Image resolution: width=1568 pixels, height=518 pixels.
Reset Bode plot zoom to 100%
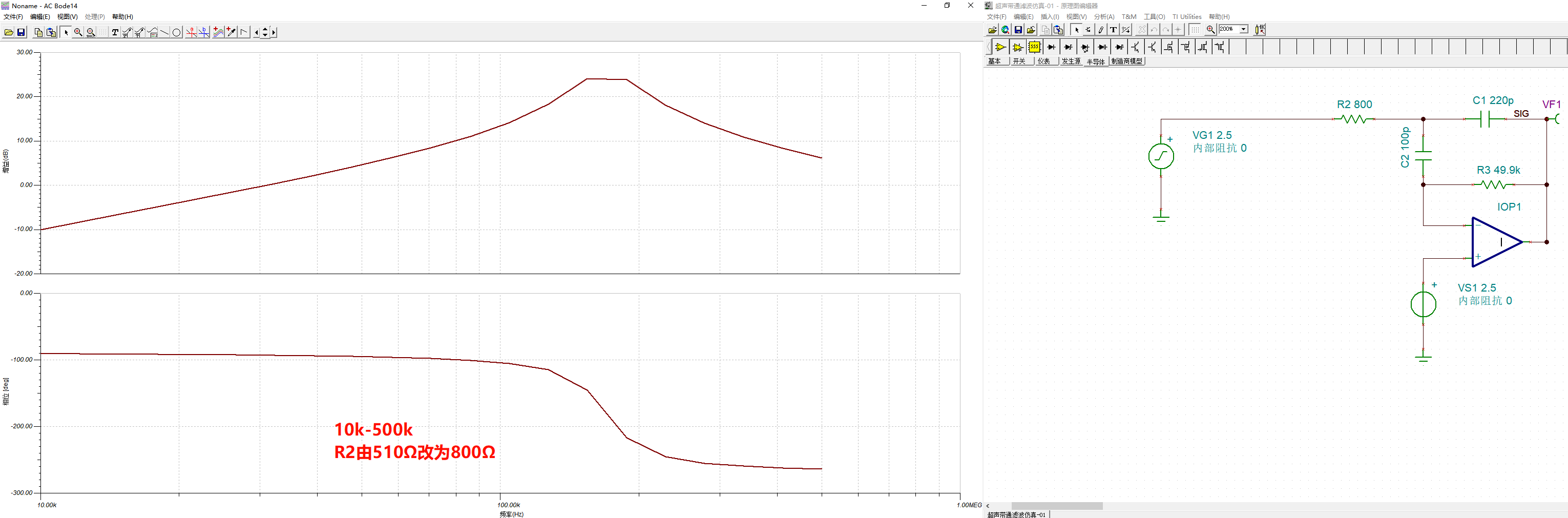click(x=91, y=32)
